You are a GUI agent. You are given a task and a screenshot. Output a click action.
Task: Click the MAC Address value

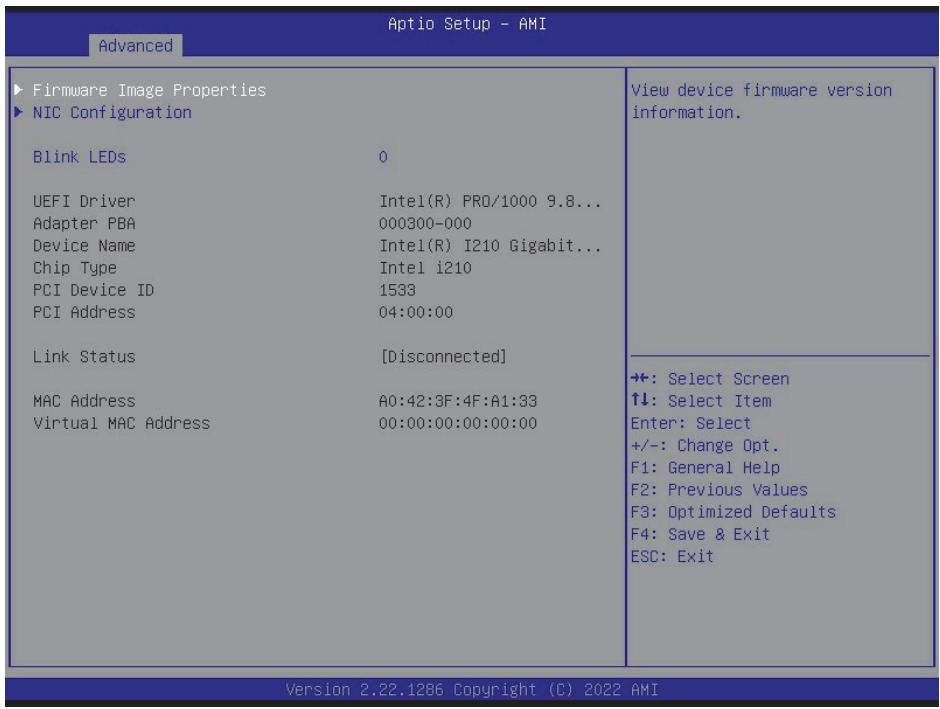(x=458, y=401)
